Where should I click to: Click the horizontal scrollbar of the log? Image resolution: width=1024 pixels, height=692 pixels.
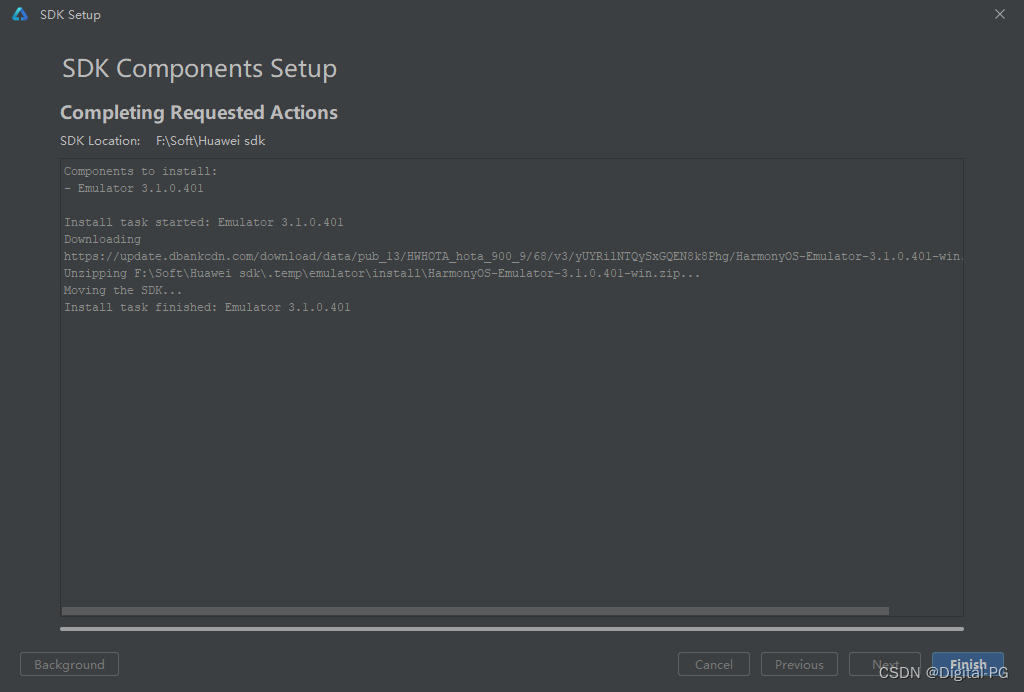coord(475,611)
